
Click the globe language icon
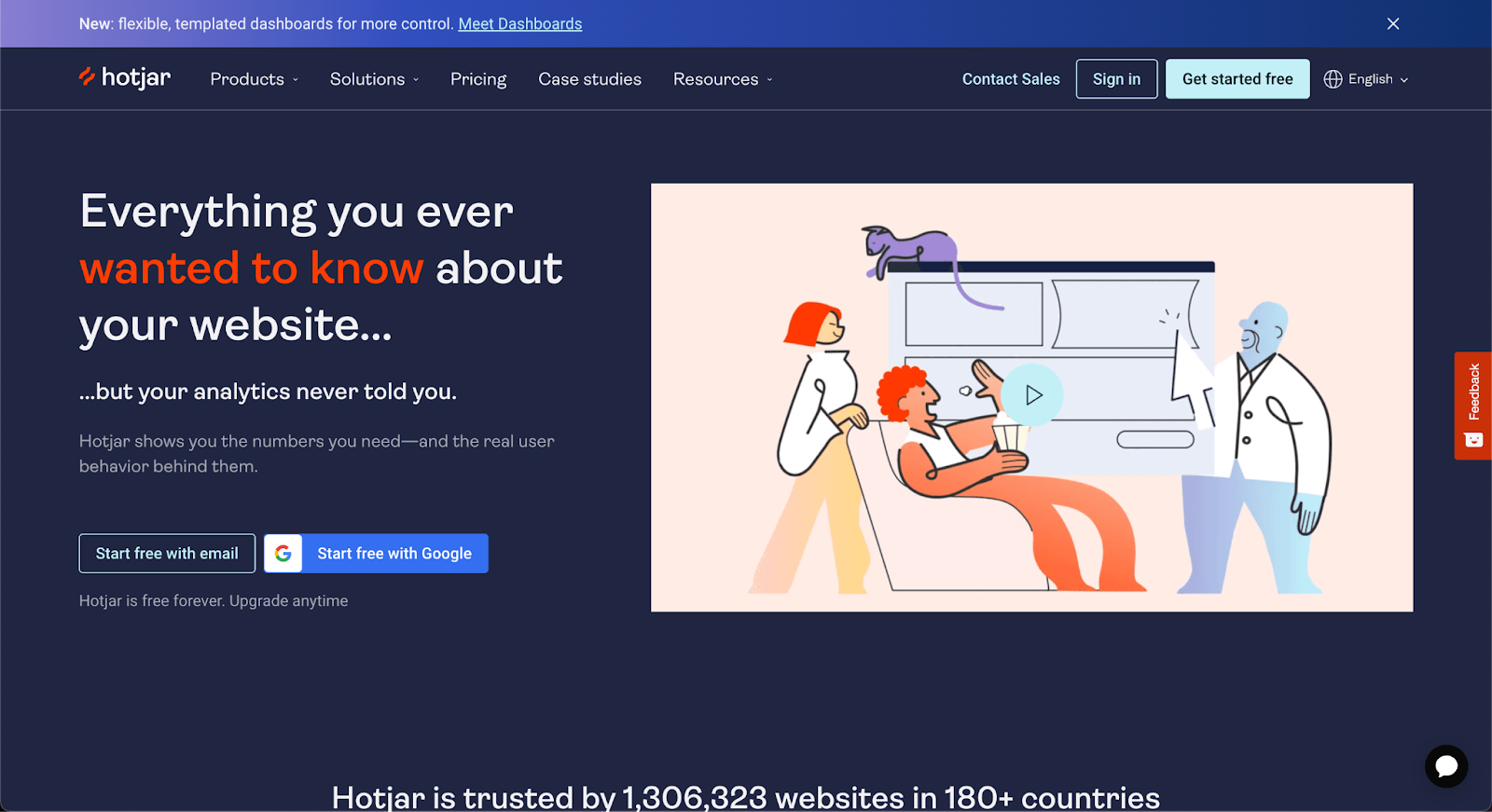click(1333, 79)
